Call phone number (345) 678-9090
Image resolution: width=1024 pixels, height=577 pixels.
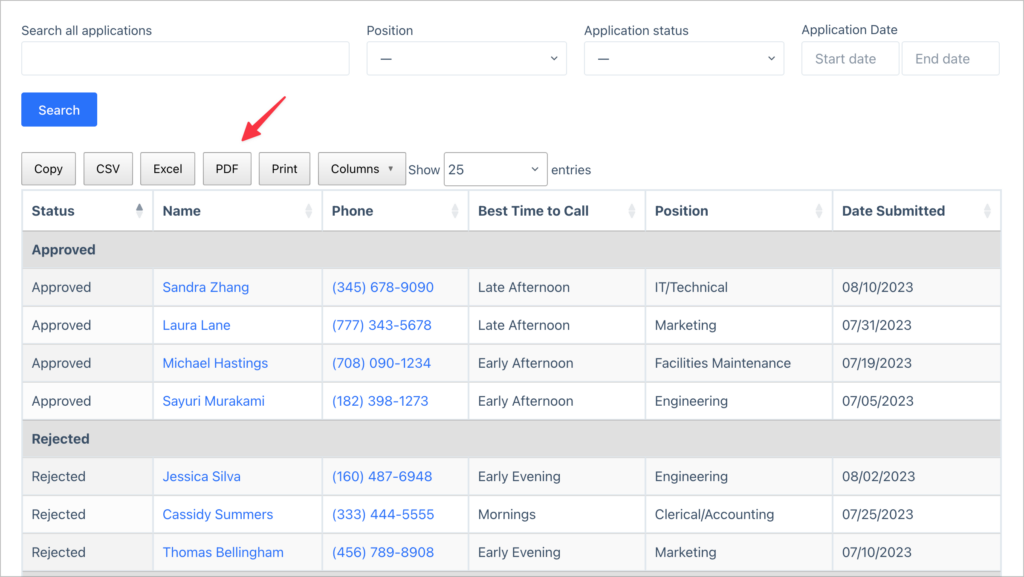(x=383, y=287)
